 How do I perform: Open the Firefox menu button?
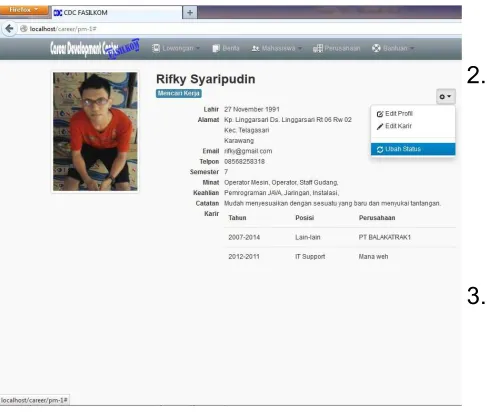pos(23,10)
